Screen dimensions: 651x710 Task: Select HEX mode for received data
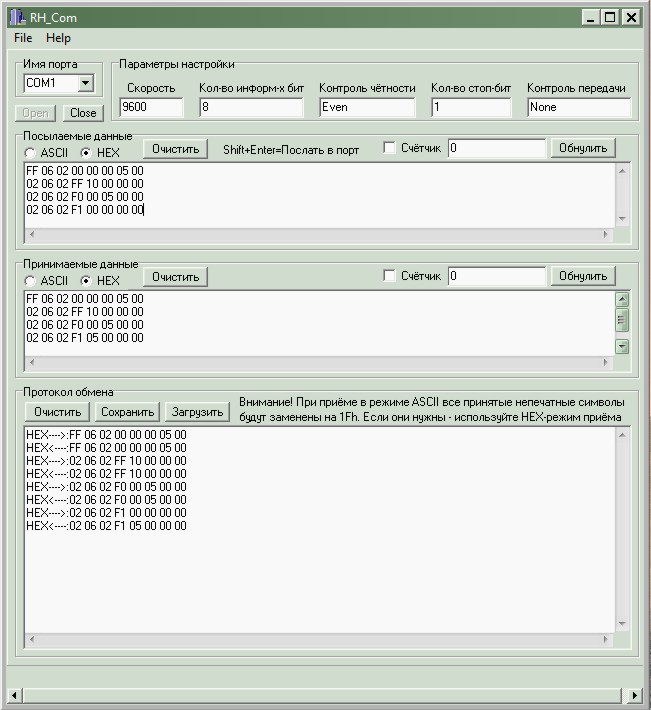(x=86, y=281)
